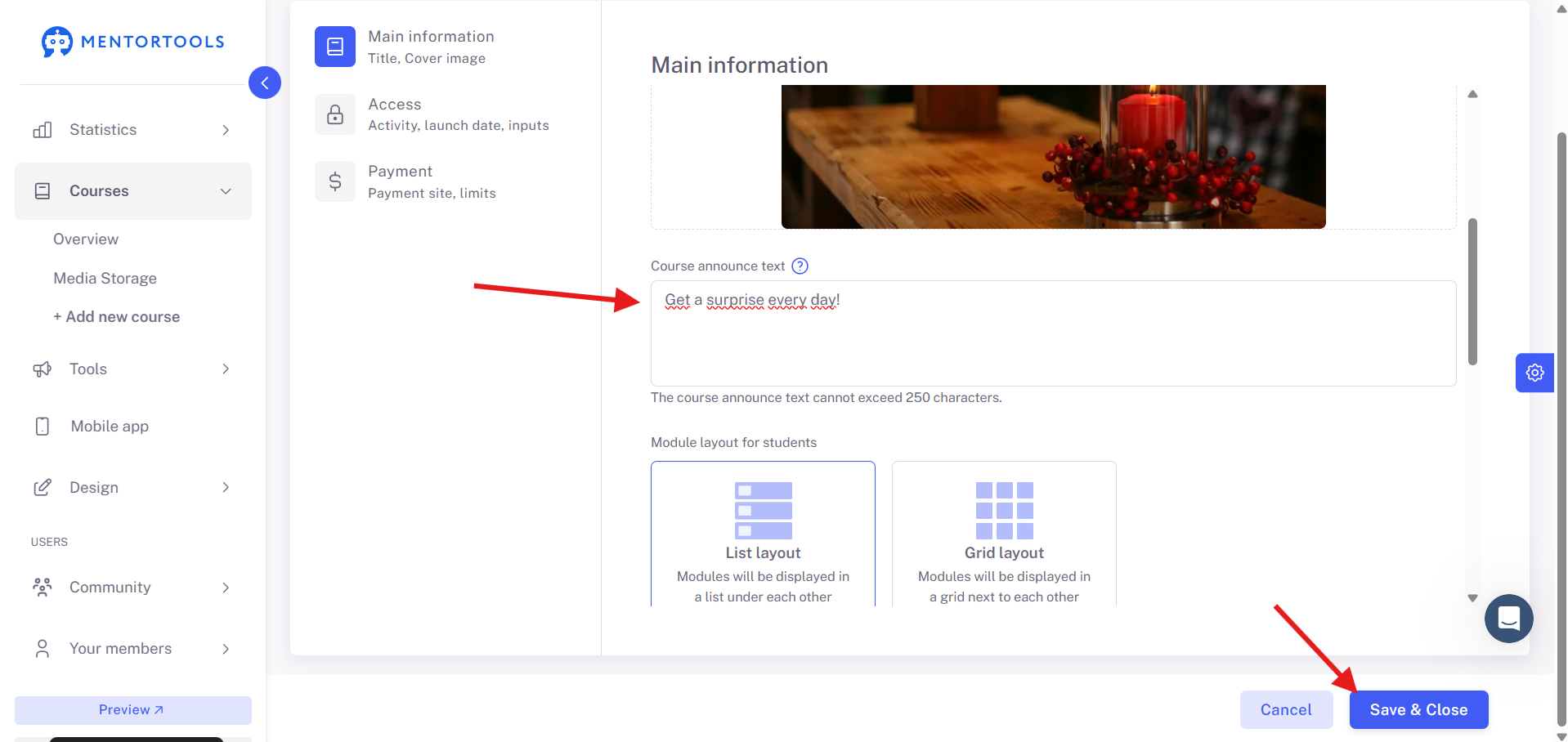
Task: Click the Preview button
Action: 133,710
